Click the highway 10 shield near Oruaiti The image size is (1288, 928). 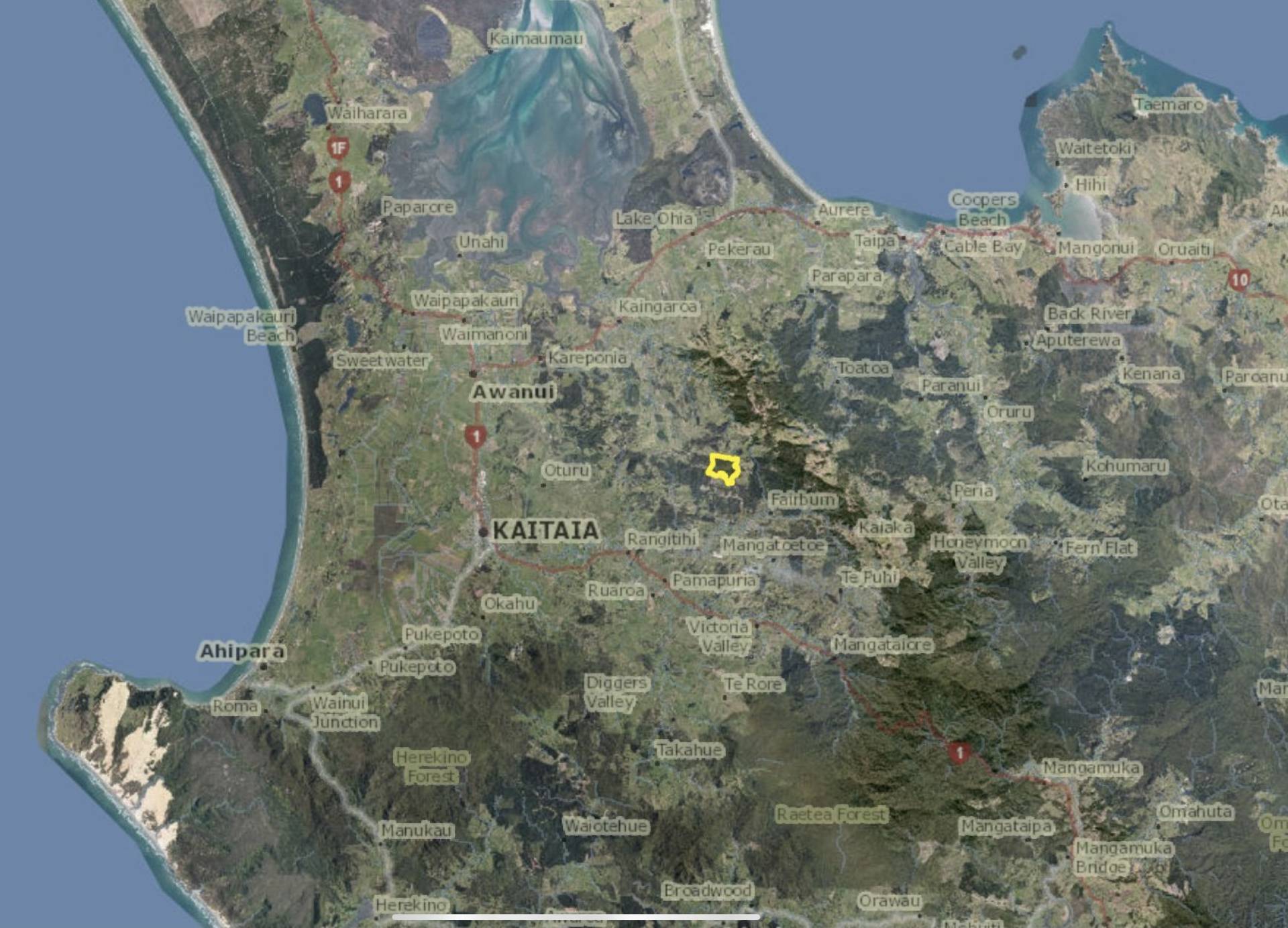point(1239,279)
